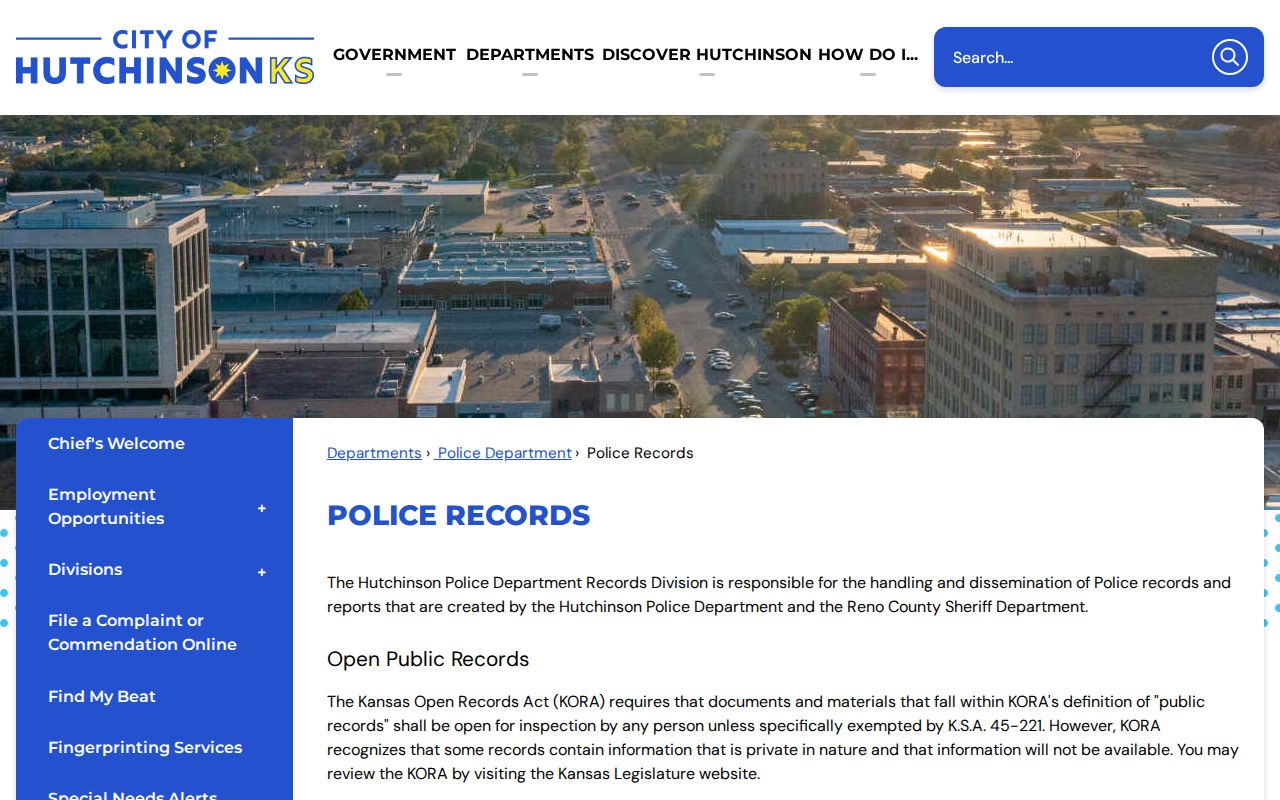Follow the Police Department breadcrumb link
This screenshot has height=800, width=1280.
click(504, 453)
